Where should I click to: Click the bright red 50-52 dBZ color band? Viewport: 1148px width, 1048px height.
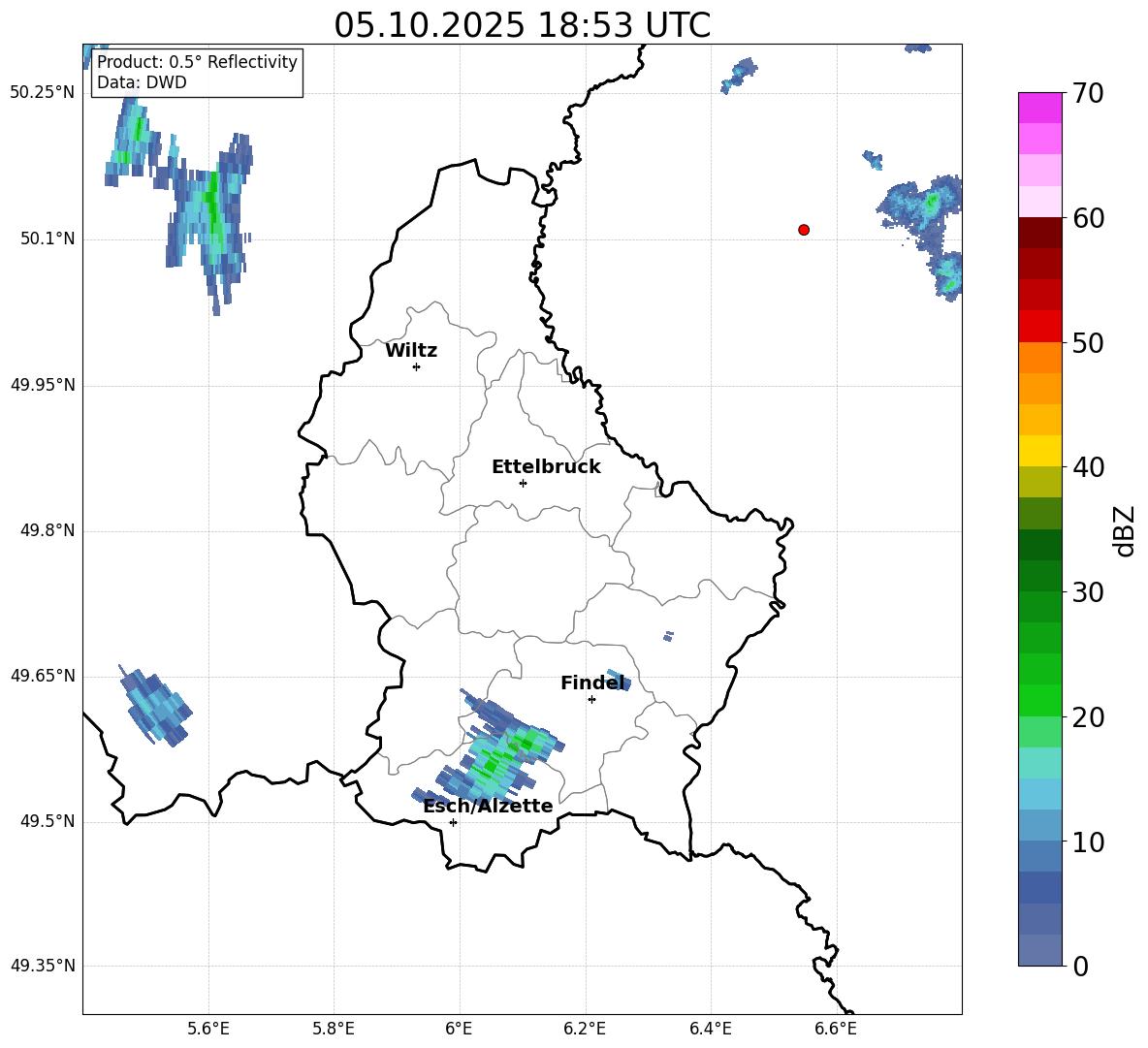pos(1039,327)
